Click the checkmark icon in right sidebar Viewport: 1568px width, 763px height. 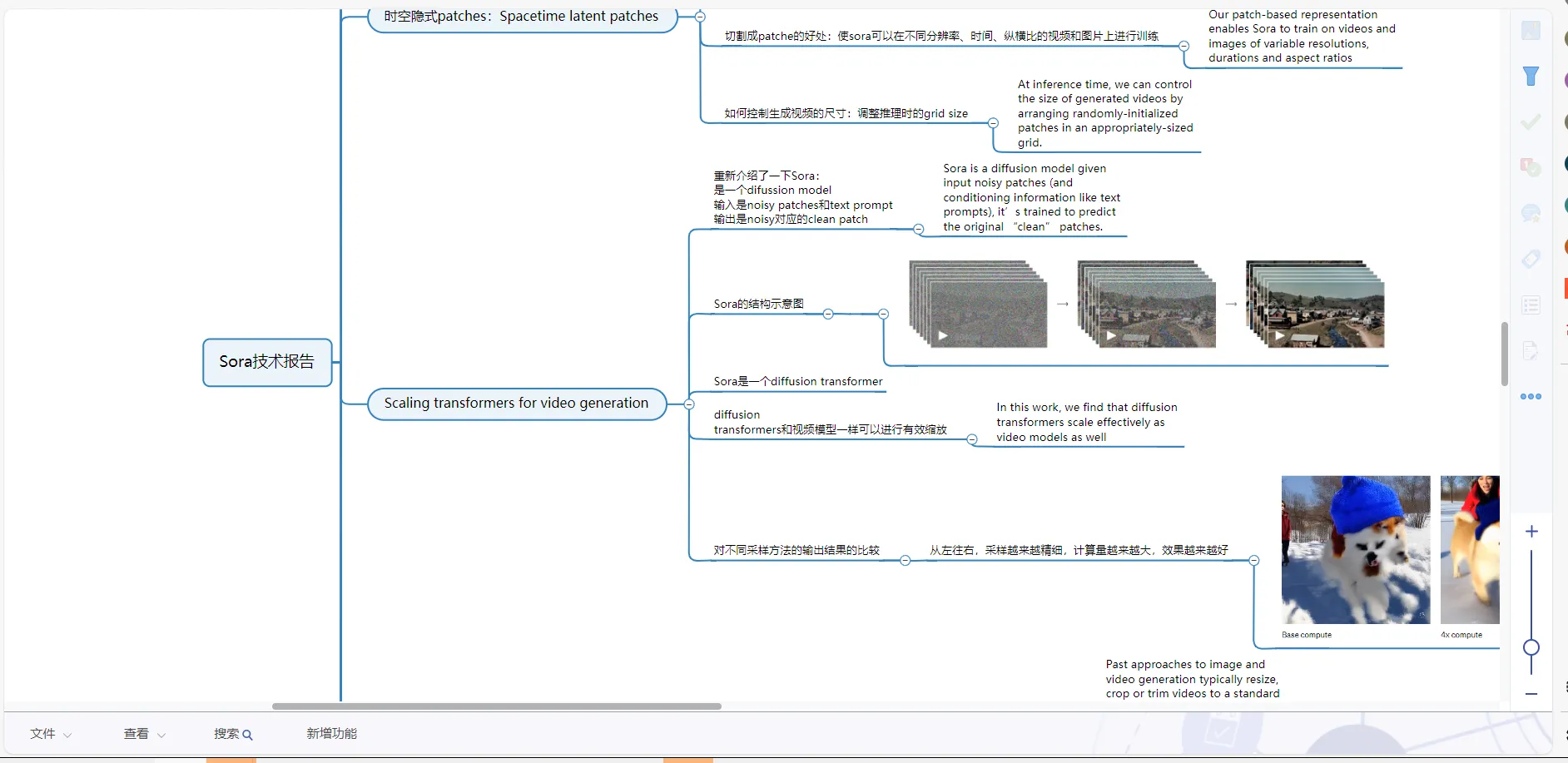point(1531,122)
